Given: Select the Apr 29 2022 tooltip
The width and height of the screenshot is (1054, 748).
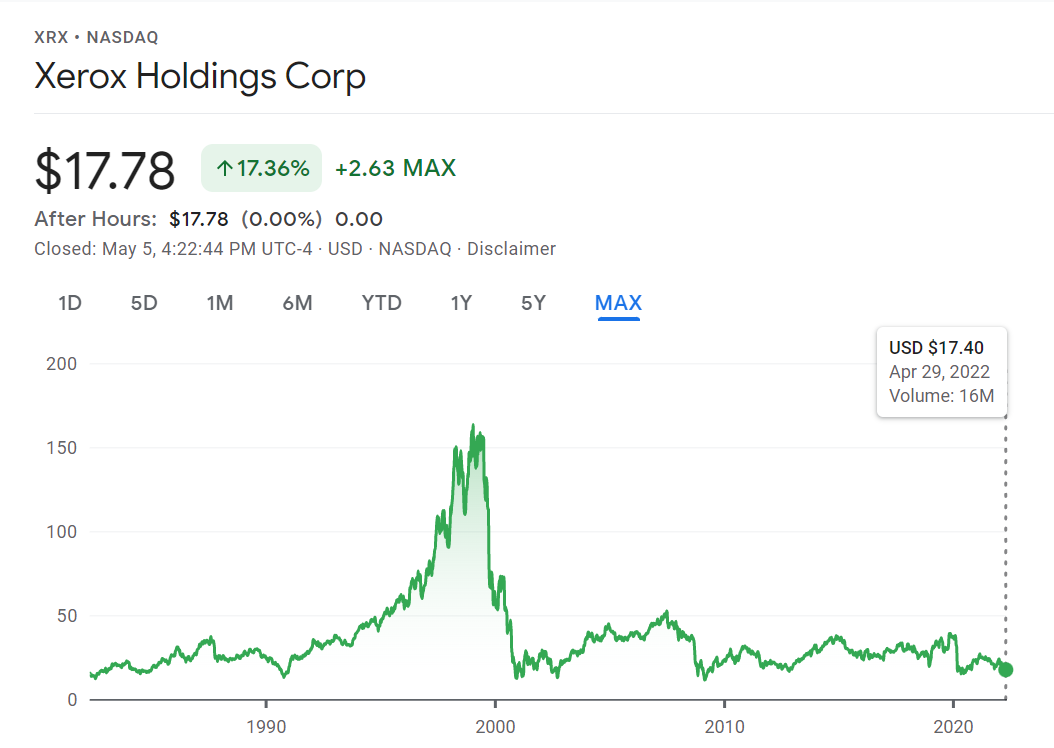Looking at the screenshot, I should [941, 372].
